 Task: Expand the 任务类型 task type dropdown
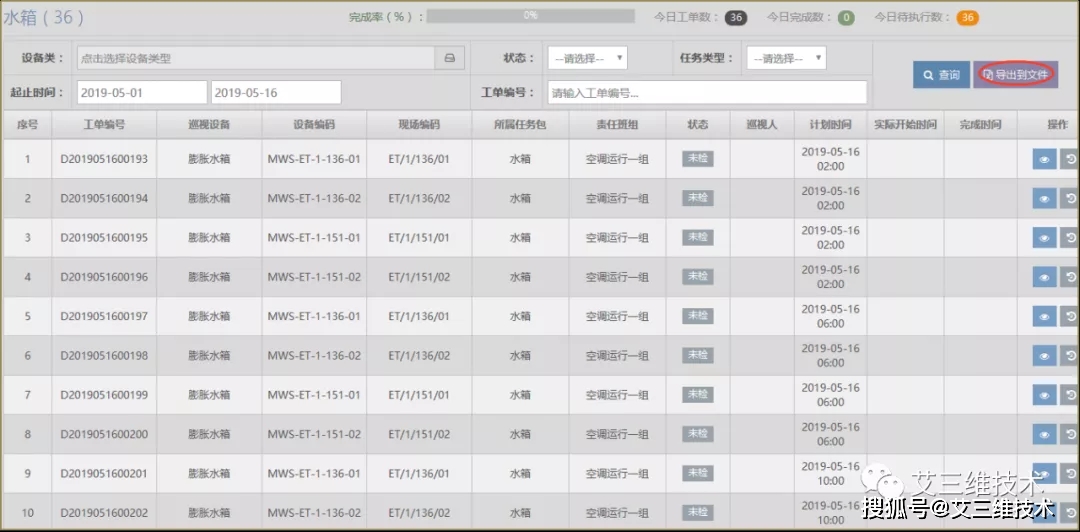click(786, 58)
